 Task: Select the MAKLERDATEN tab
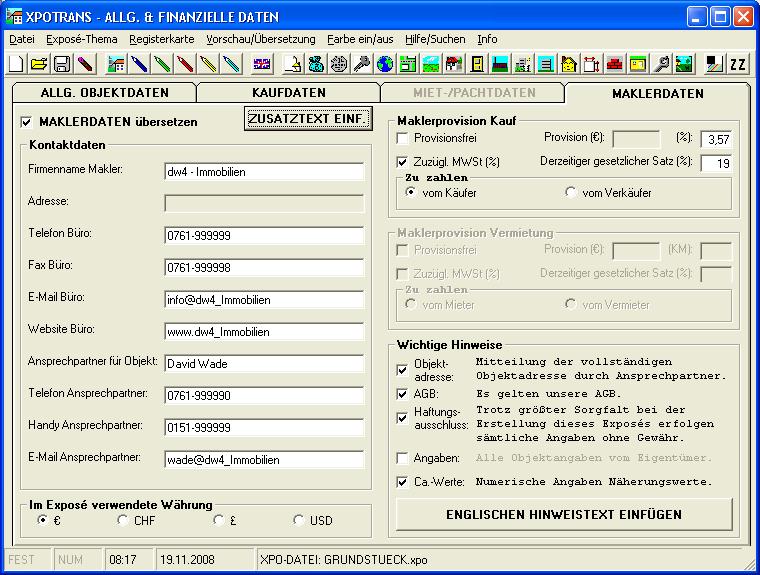click(x=658, y=93)
